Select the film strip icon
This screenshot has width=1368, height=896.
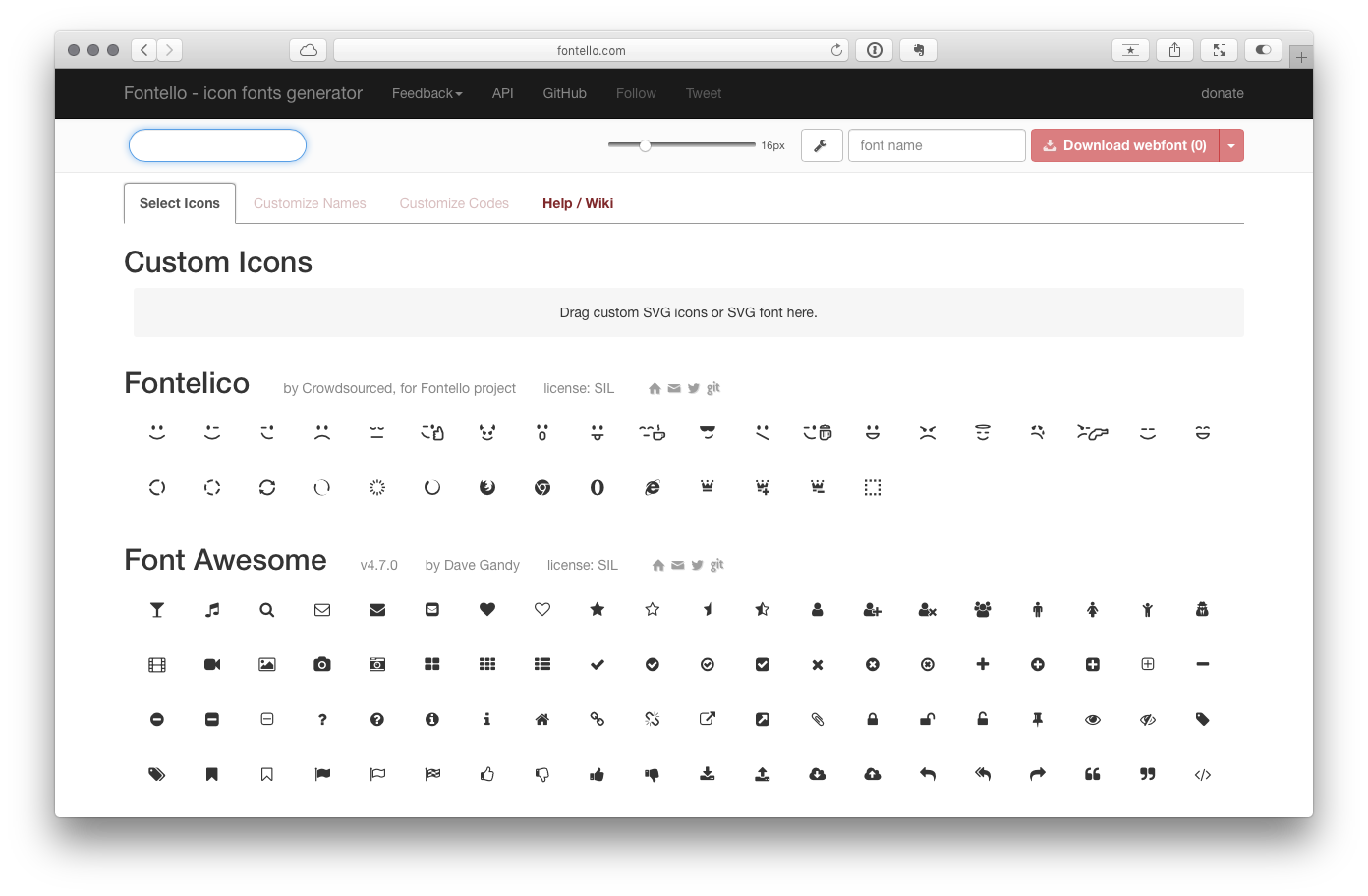coord(157,665)
